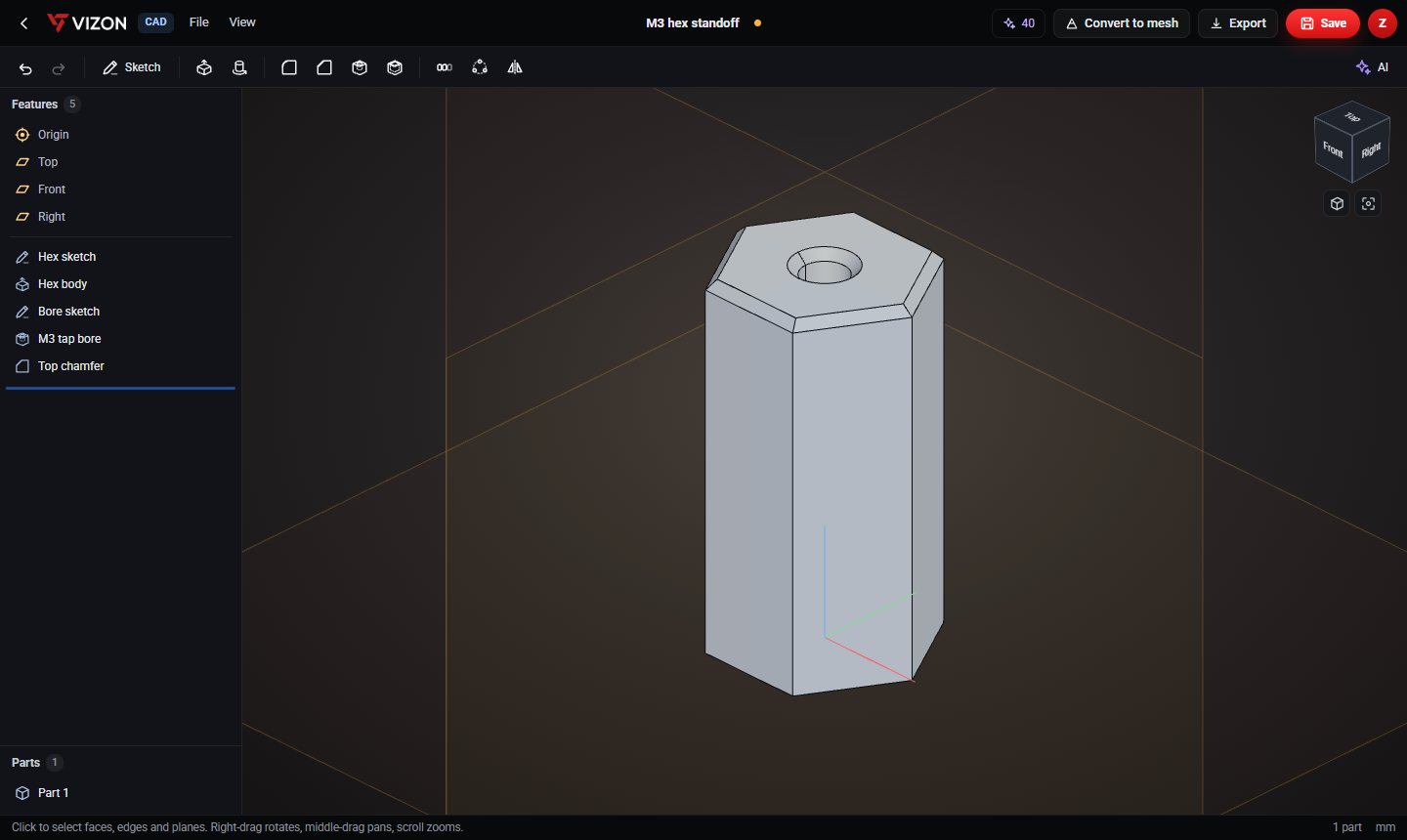The height and width of the screenshot is (840, 1407).
Task: Select the Fillet tool icon
Action: coord(289,67)
